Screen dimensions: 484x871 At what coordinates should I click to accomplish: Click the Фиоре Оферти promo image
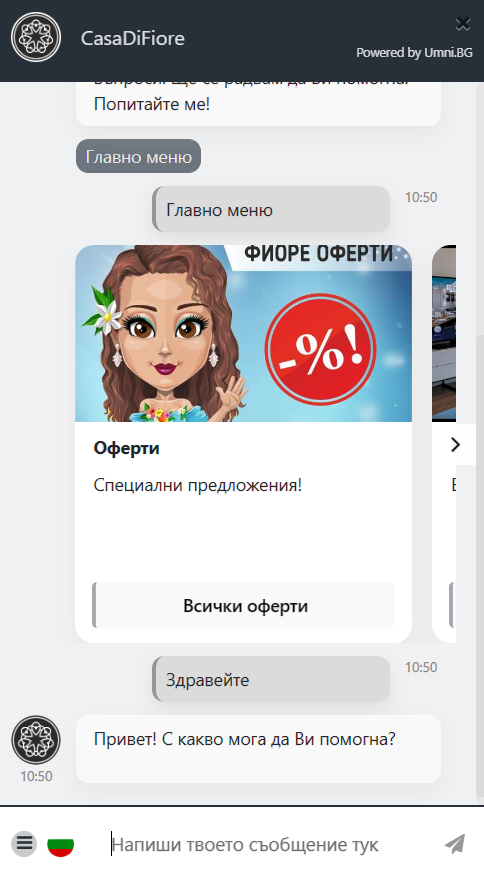(x=243, y=333)
